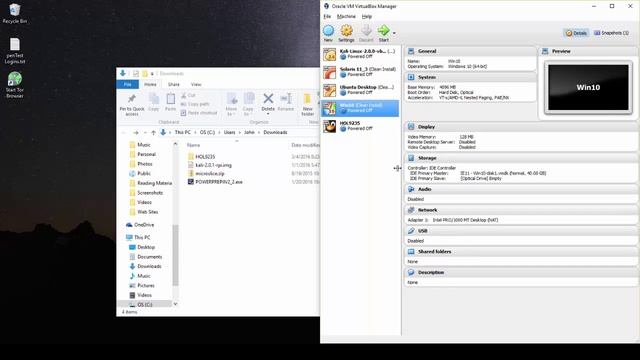The height and width of the screenshot is (360, 640).
Task: Click the Network section header icon
Action: [411, 210]
